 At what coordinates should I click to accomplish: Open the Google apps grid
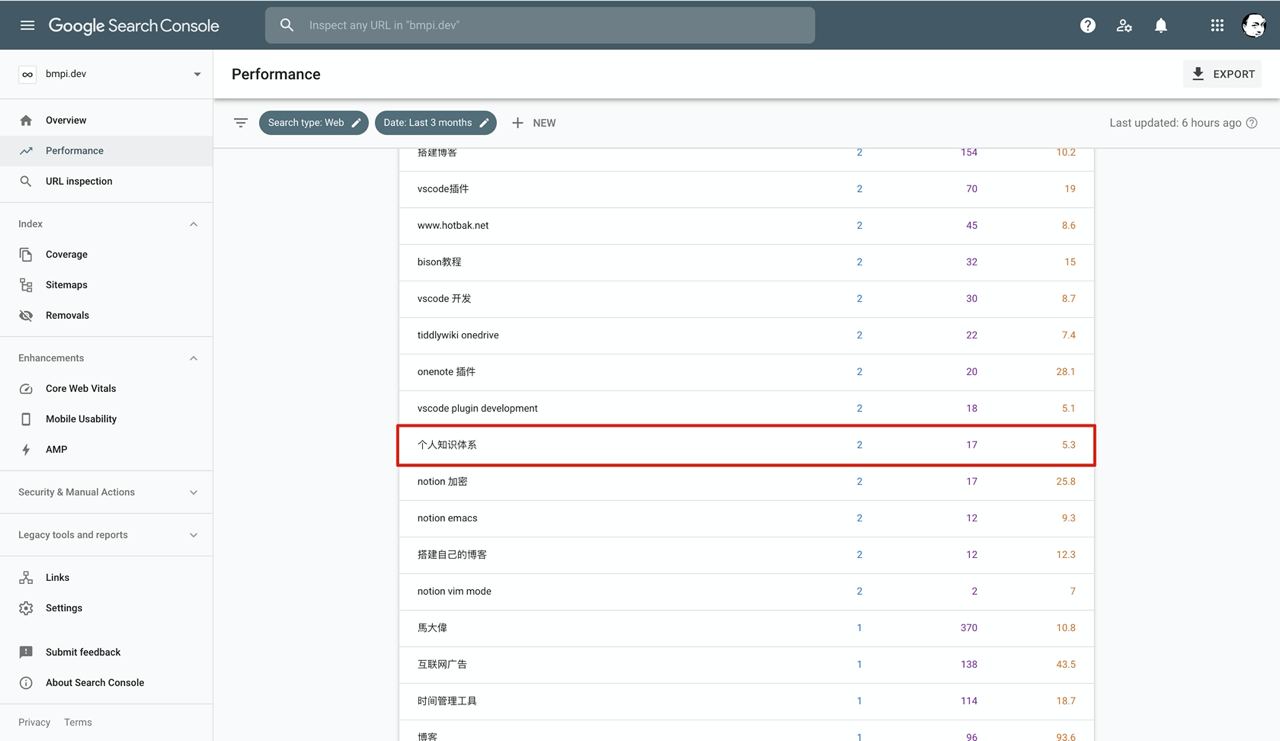click(x=1217, y=25)
